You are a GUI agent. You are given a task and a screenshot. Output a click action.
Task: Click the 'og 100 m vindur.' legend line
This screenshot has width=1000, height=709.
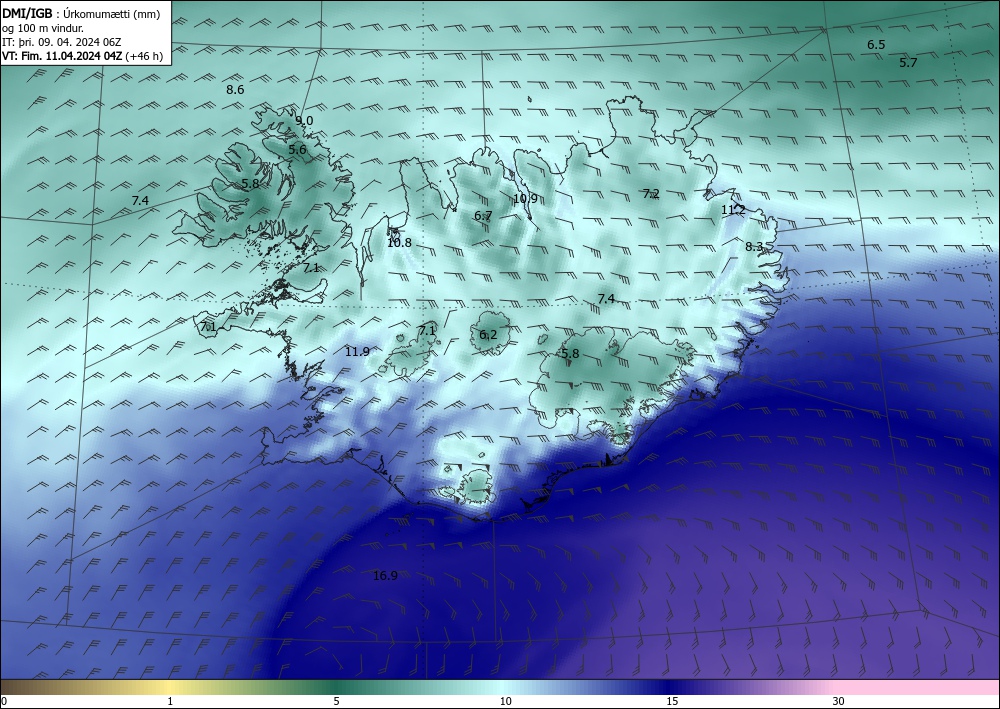(x=43, y=28)
